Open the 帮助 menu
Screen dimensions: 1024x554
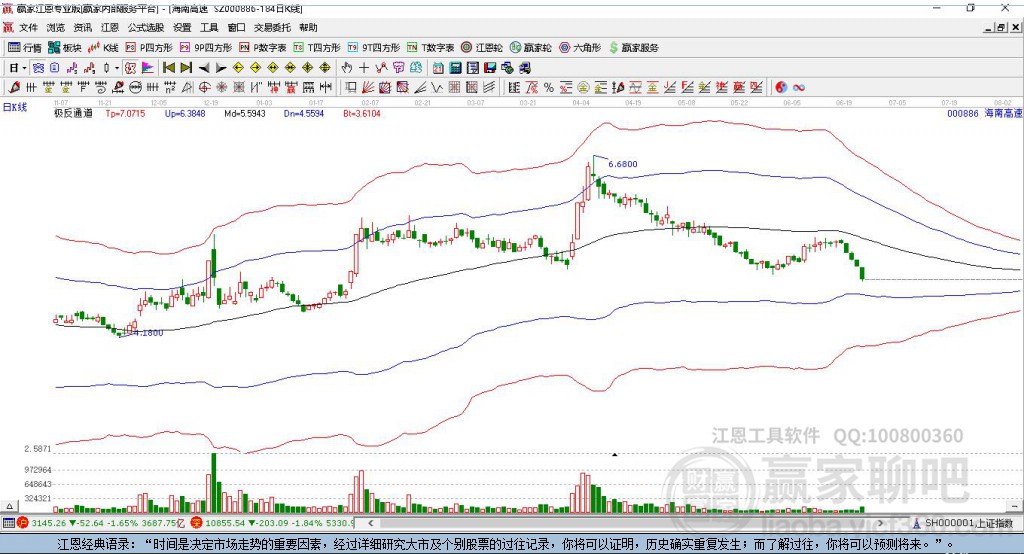pos(308,27)
